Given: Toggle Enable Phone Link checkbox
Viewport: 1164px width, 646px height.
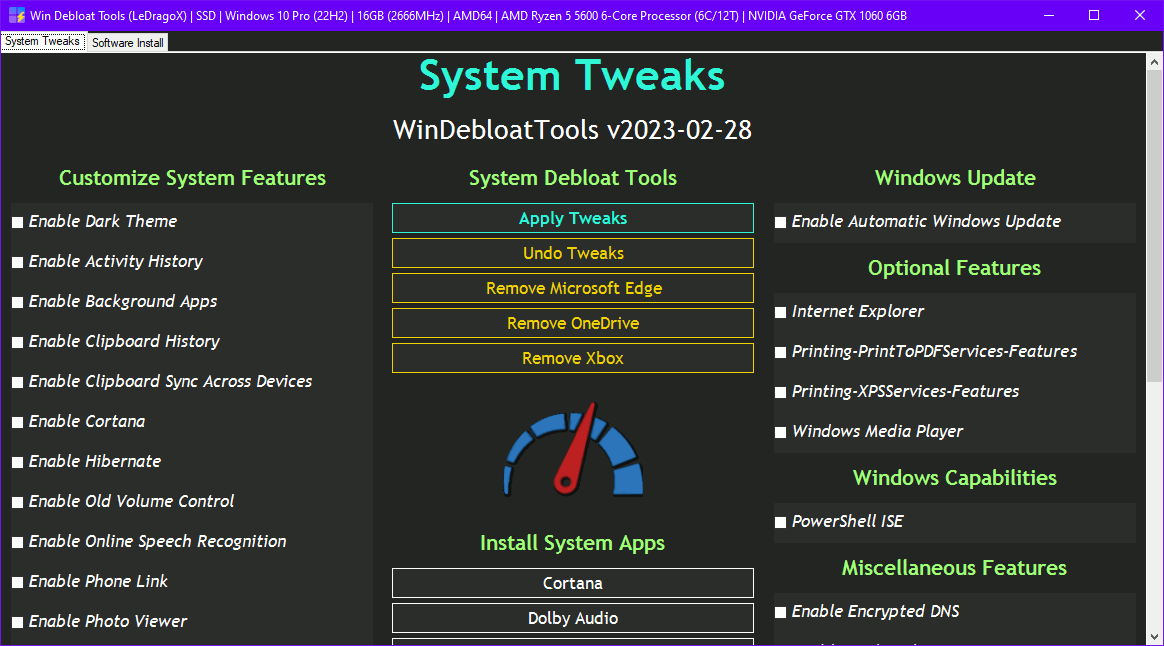Looking at the screenshot, I should click(18, 583).
